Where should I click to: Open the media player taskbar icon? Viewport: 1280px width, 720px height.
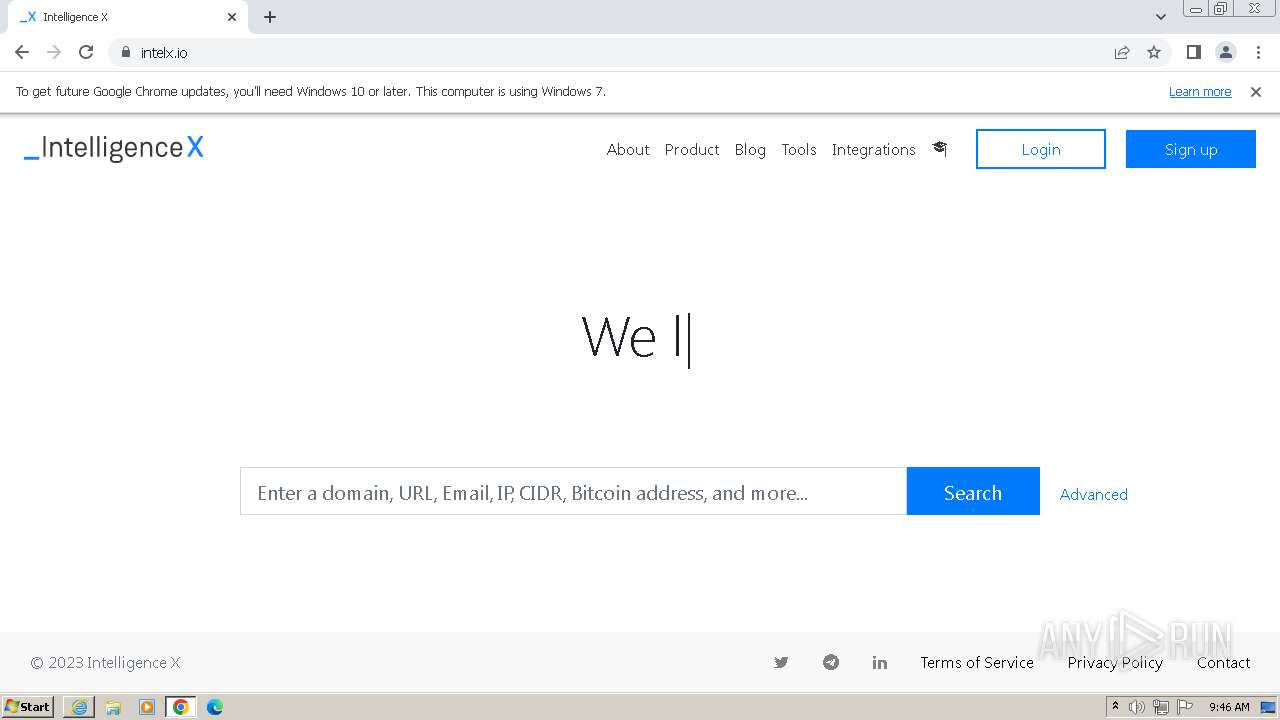point(147,707)
